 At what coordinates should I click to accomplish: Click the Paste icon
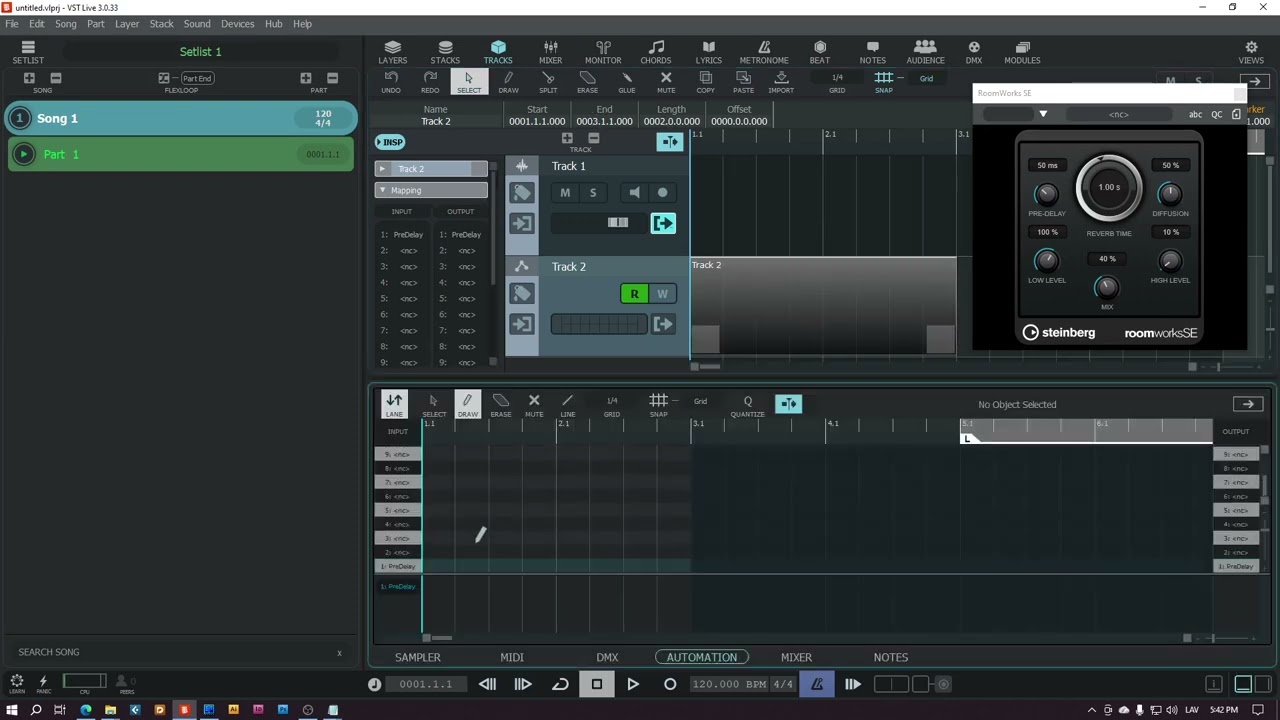coord(743,83)
